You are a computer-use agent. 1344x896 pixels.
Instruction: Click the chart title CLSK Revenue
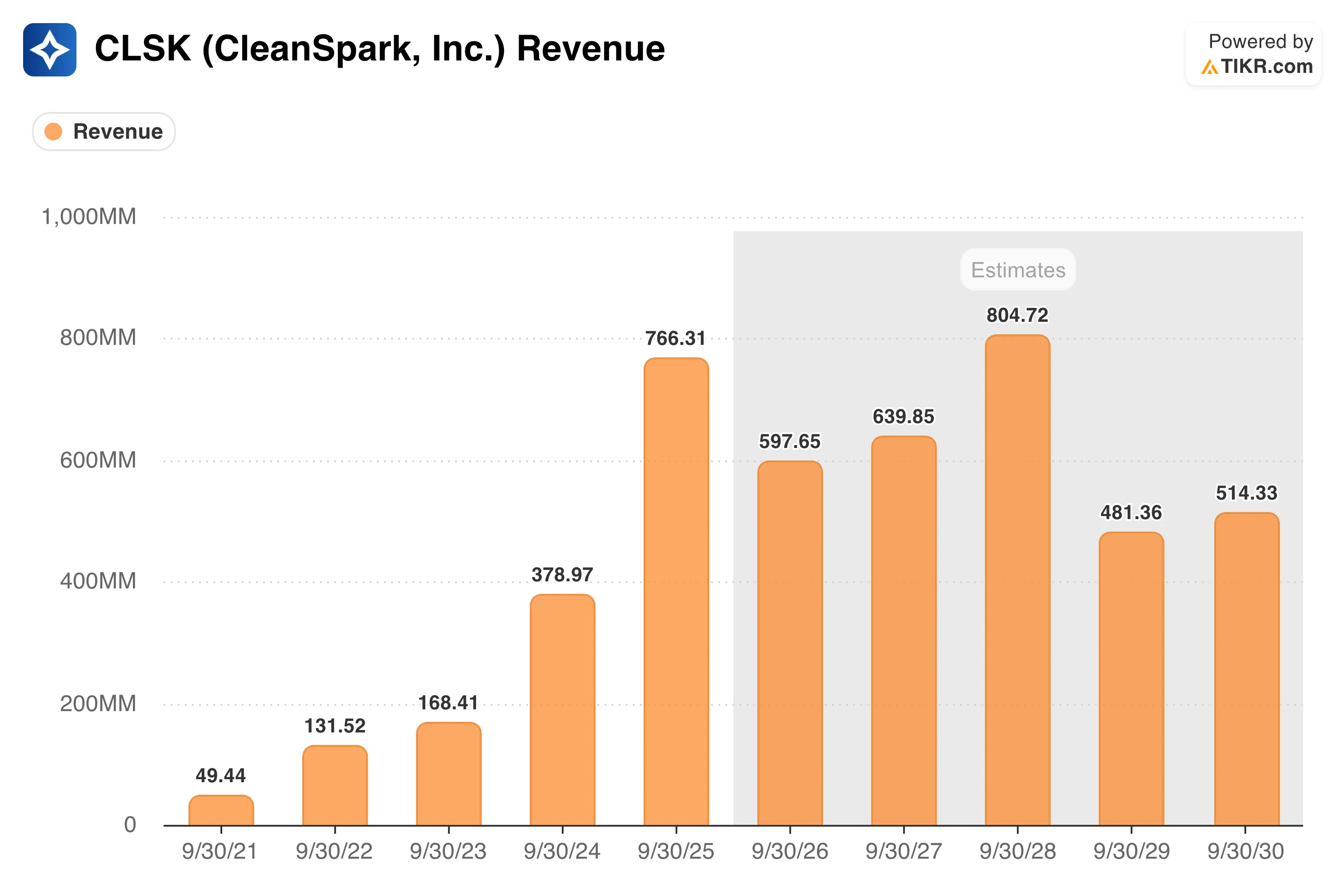tap(380, 48)
